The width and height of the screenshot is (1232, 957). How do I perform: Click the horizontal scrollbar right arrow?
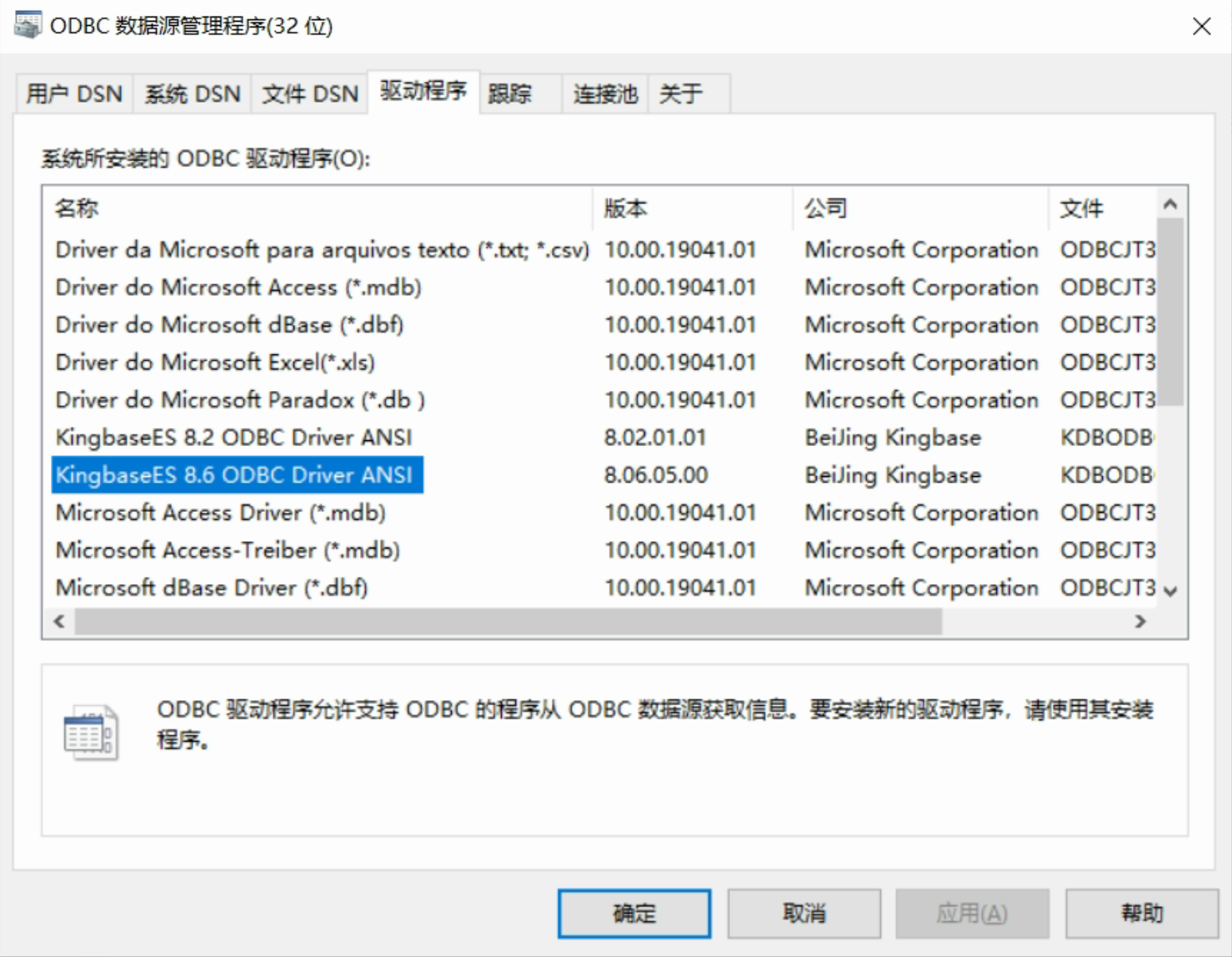[1140, 621]
